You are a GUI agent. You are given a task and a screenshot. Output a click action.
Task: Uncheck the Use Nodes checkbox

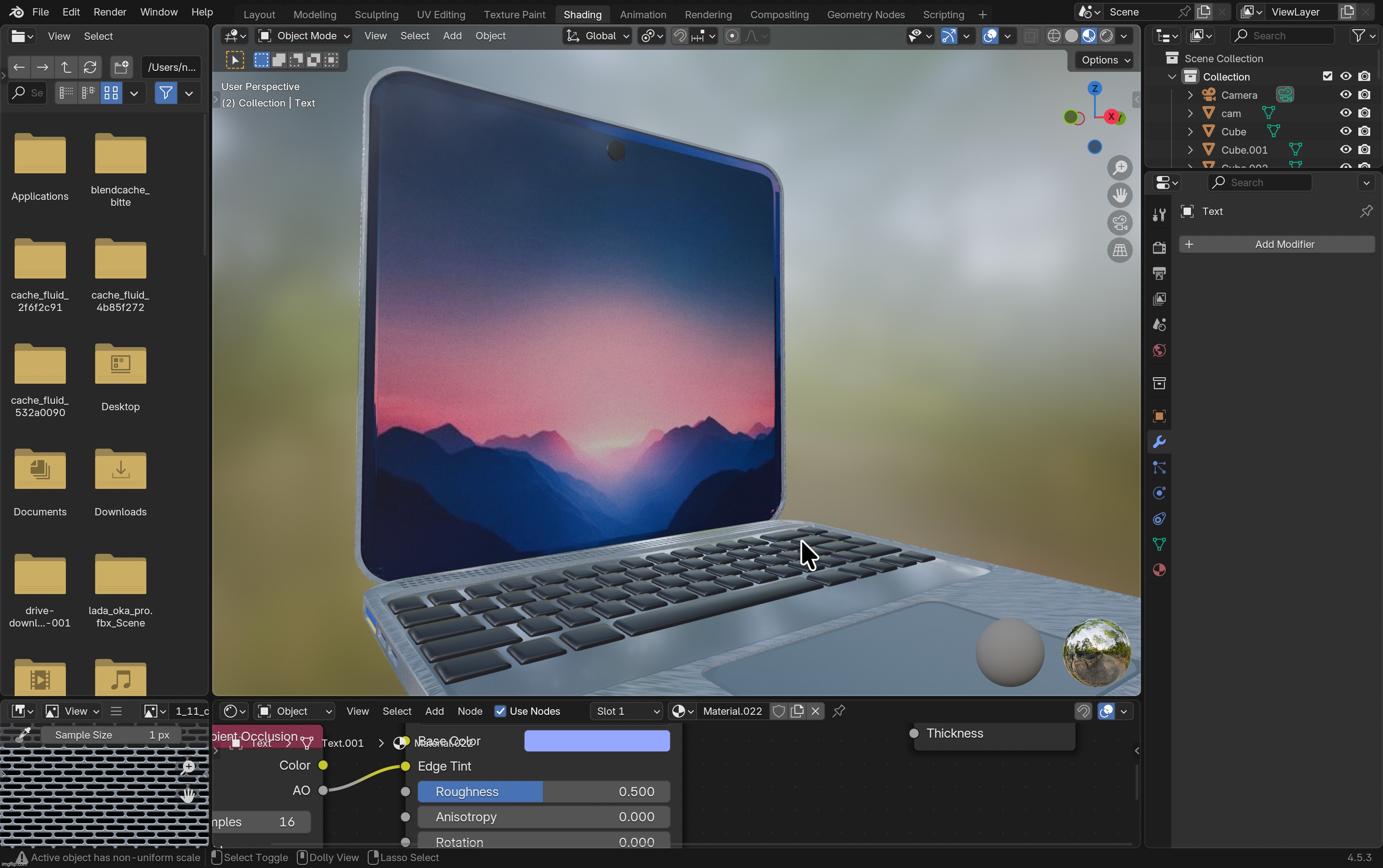tap(500, 711)
